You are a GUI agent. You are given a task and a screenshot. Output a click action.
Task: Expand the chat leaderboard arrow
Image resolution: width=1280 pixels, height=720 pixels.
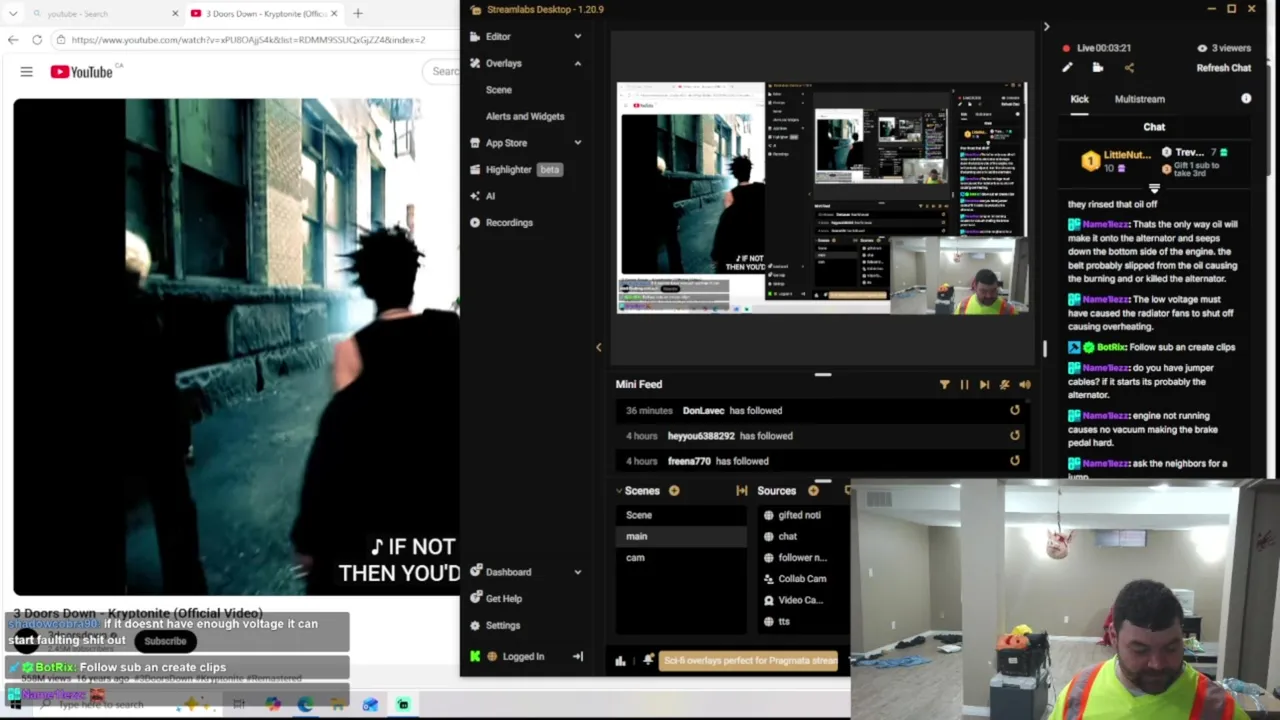point(1154,188)
